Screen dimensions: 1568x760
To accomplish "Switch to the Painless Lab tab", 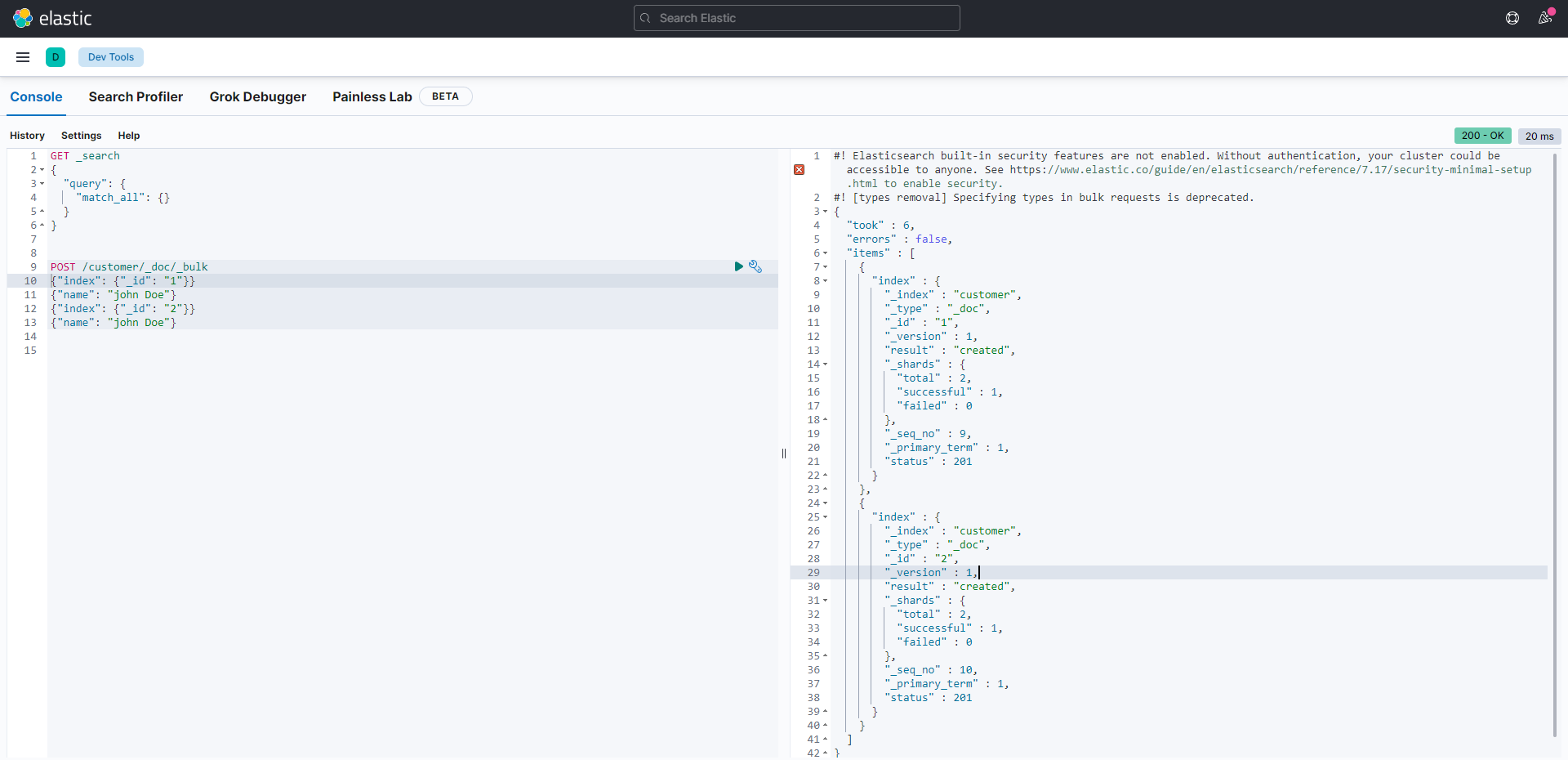I will tap(372, 96).
